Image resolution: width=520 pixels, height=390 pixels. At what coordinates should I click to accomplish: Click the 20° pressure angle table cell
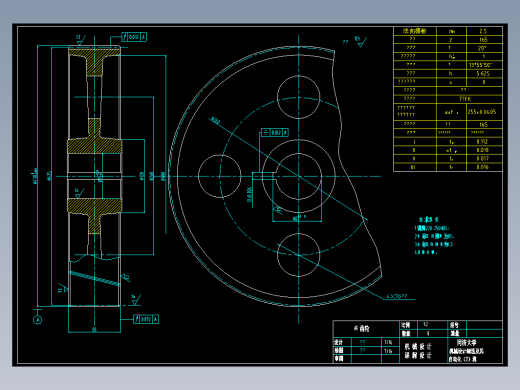[x=482, y=48]
